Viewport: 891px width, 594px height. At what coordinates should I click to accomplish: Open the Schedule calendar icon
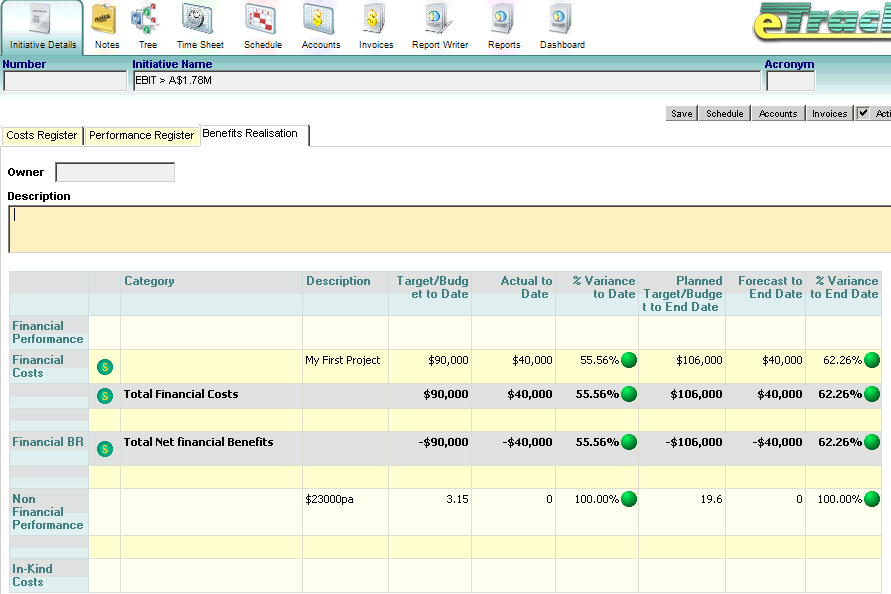[x=262, y=26]
